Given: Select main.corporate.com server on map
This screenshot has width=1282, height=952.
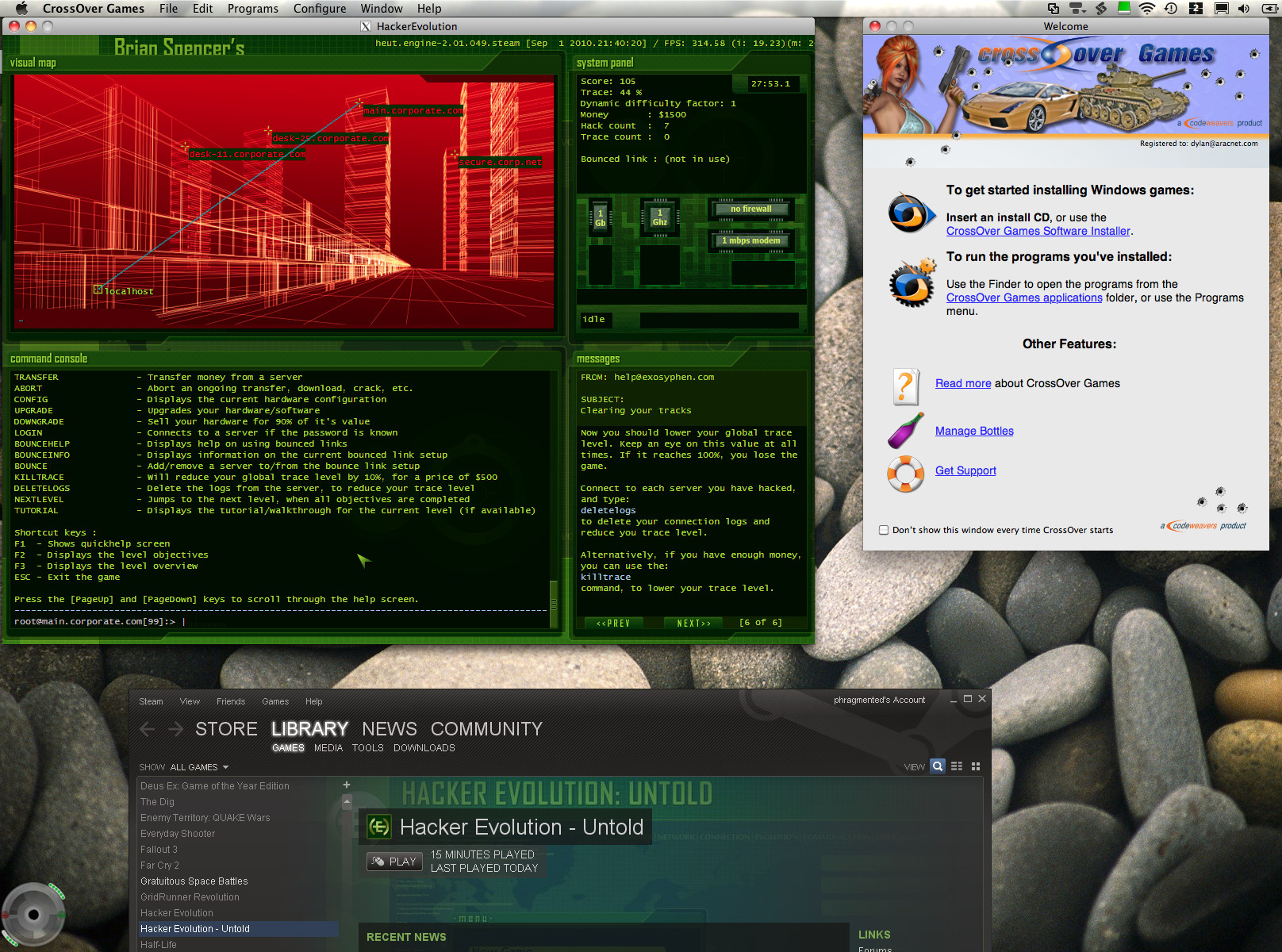Looking at the screenshot, I should (x=413, y=110).
